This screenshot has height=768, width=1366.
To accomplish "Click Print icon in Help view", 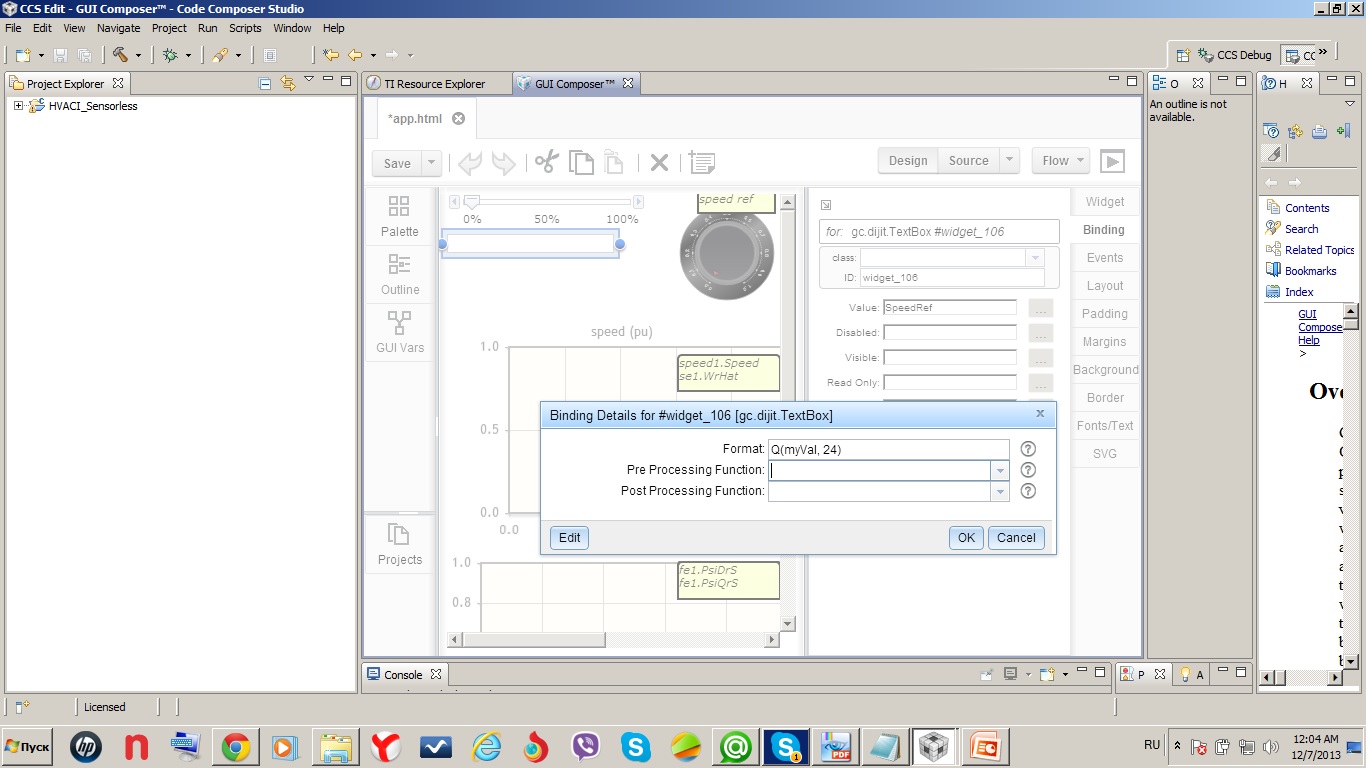I will (1319, 131).
